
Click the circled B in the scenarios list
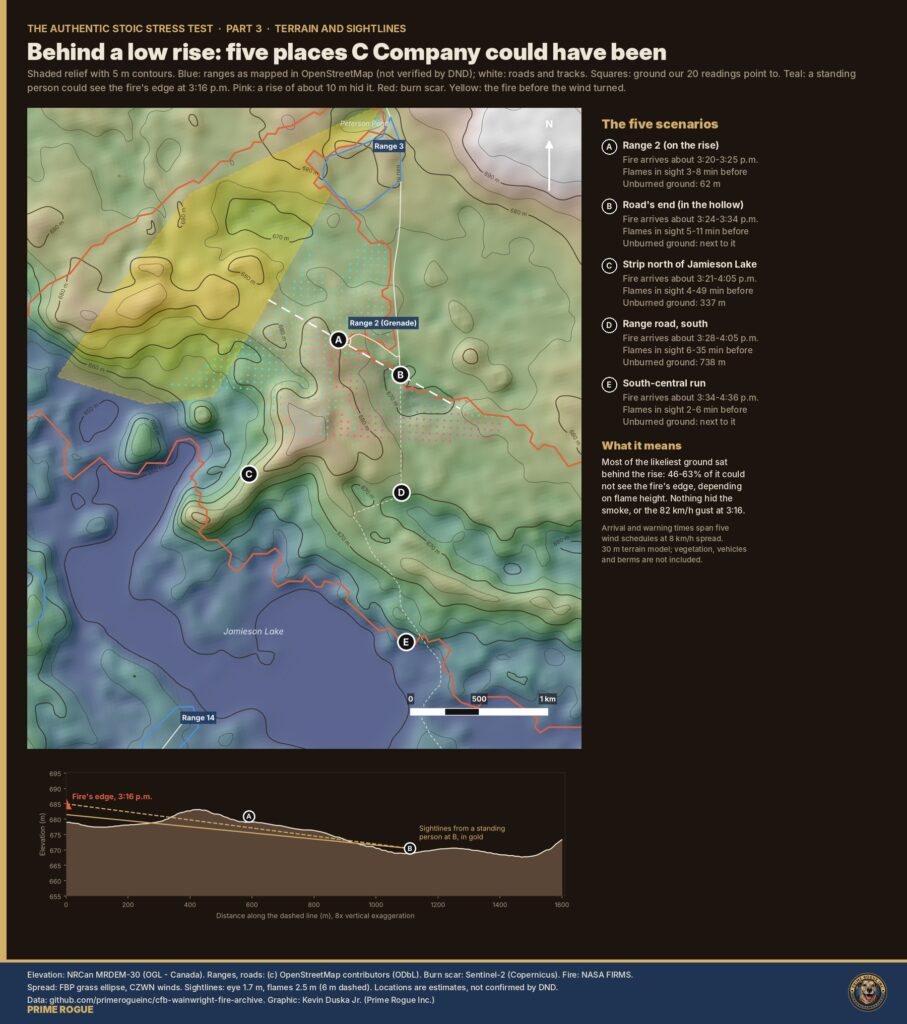tap(609, 206)
